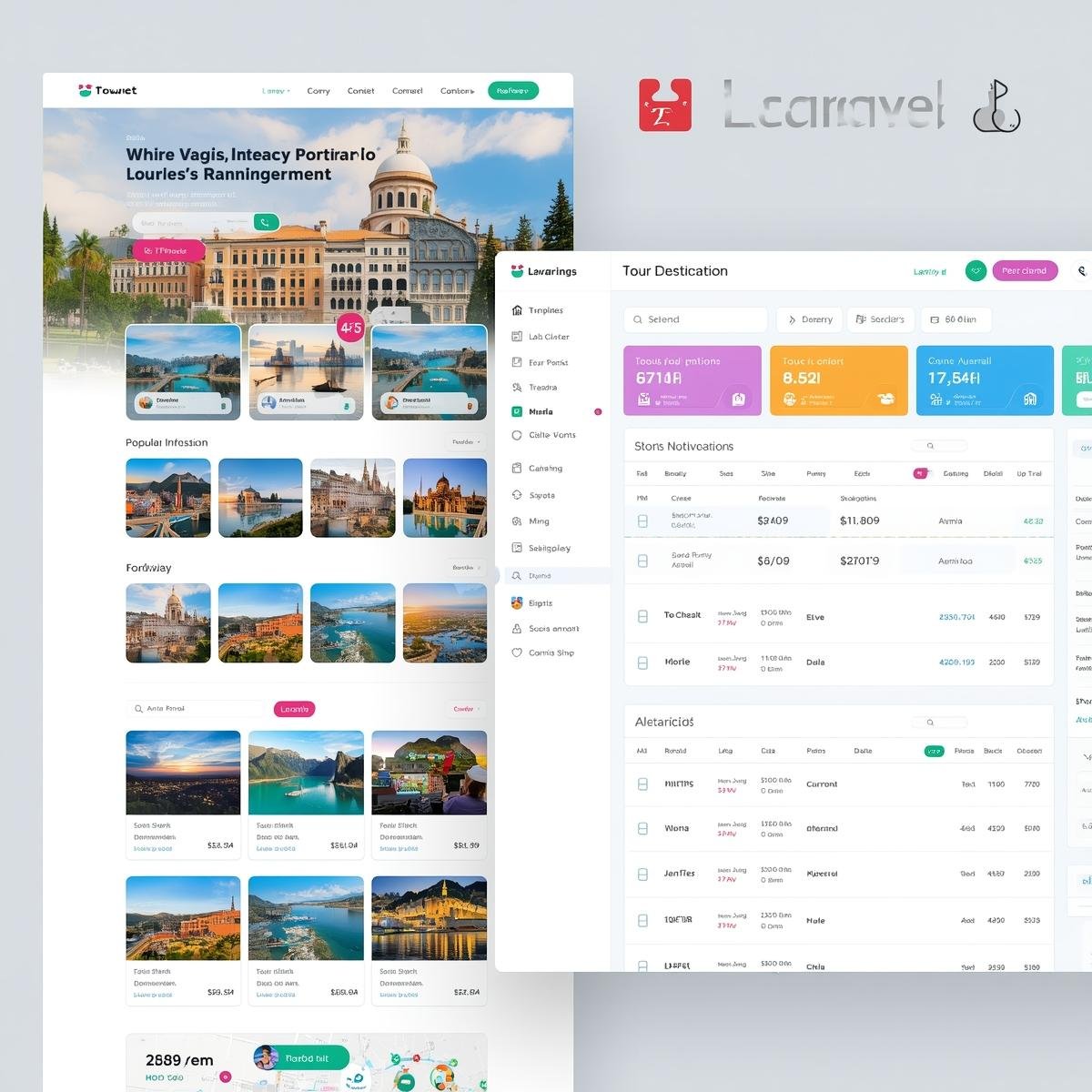Click the heart icon beside Comis Ship

(517, 652)
